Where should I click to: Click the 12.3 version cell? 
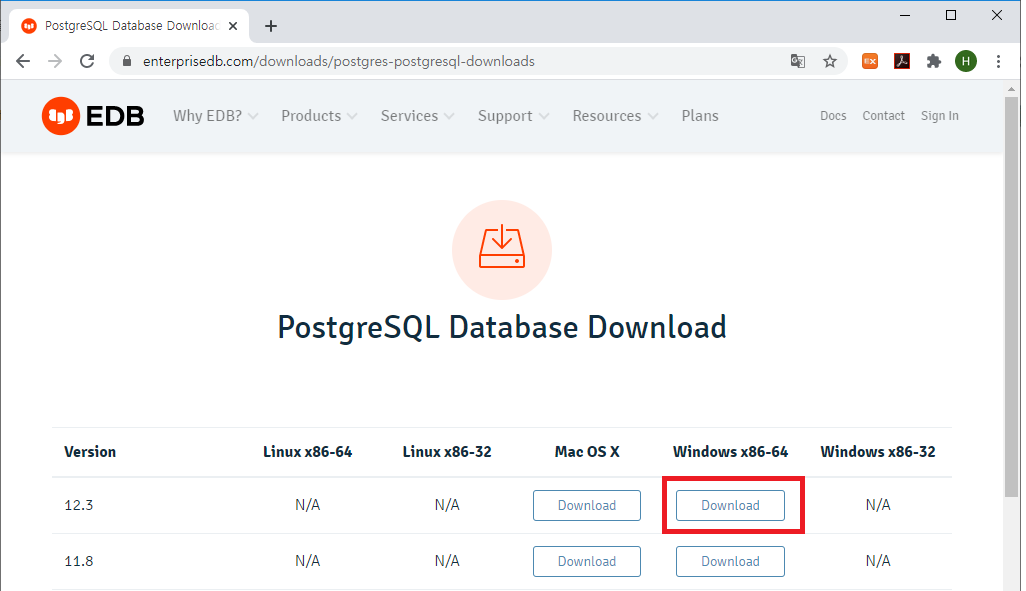(79, 505)
